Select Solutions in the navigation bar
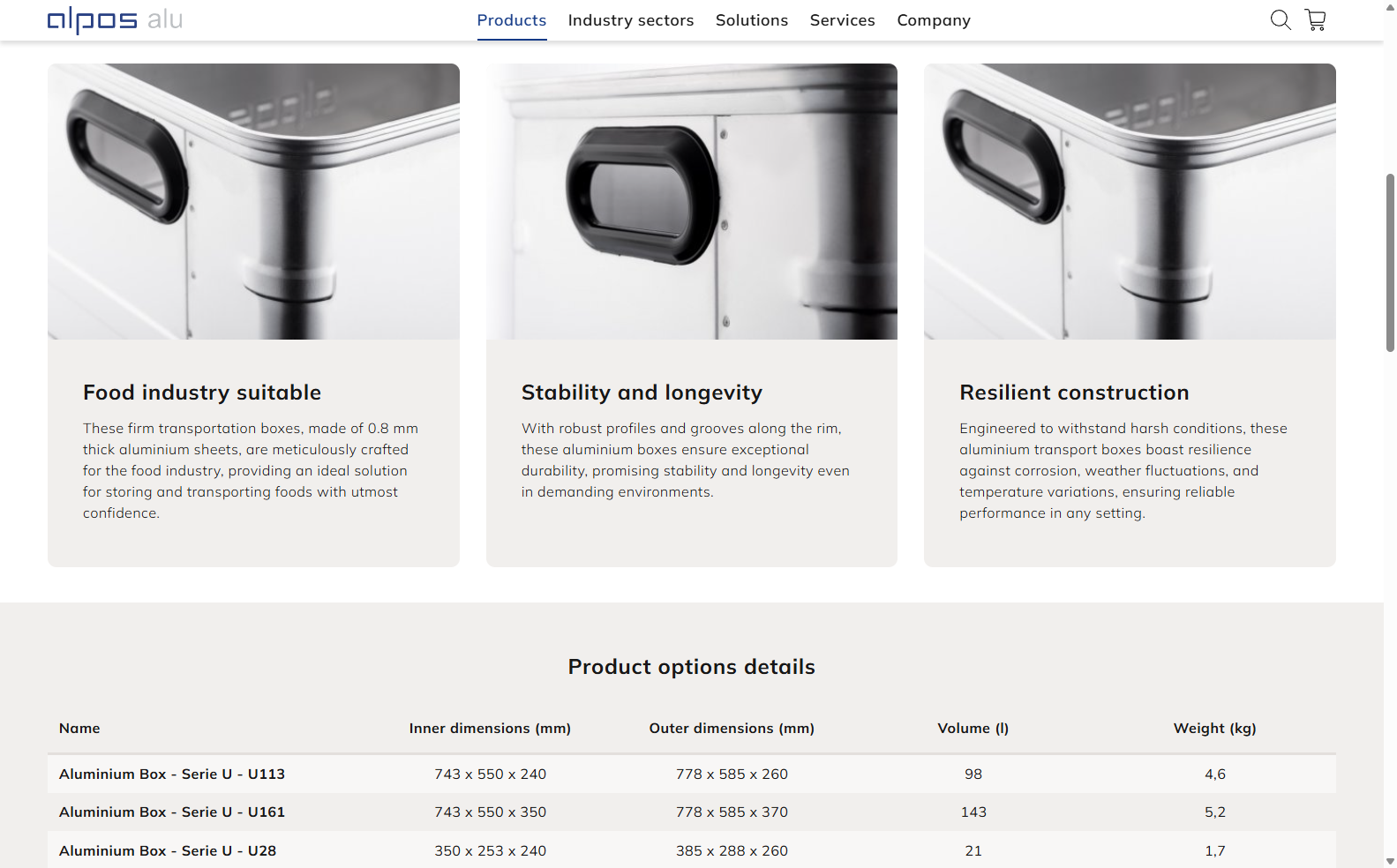Viewport: 1397px width, 868px height. click(x=752, y=20)
